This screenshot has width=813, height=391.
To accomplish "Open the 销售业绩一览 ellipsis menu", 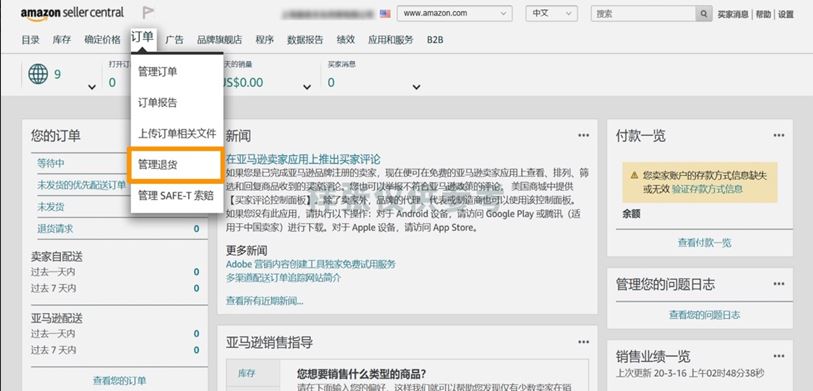I will click(x=779, y=356).
